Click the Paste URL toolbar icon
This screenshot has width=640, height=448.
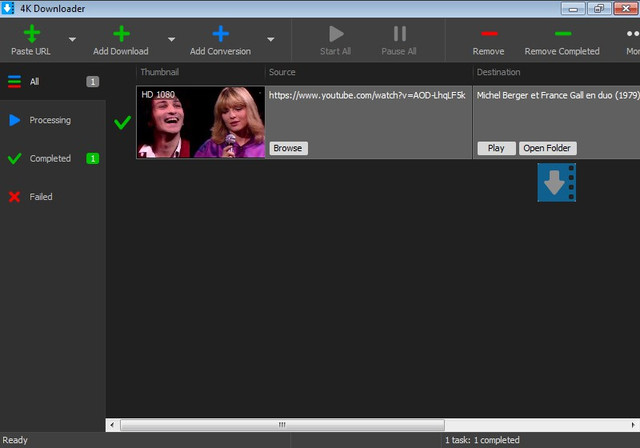coord(31,34)
